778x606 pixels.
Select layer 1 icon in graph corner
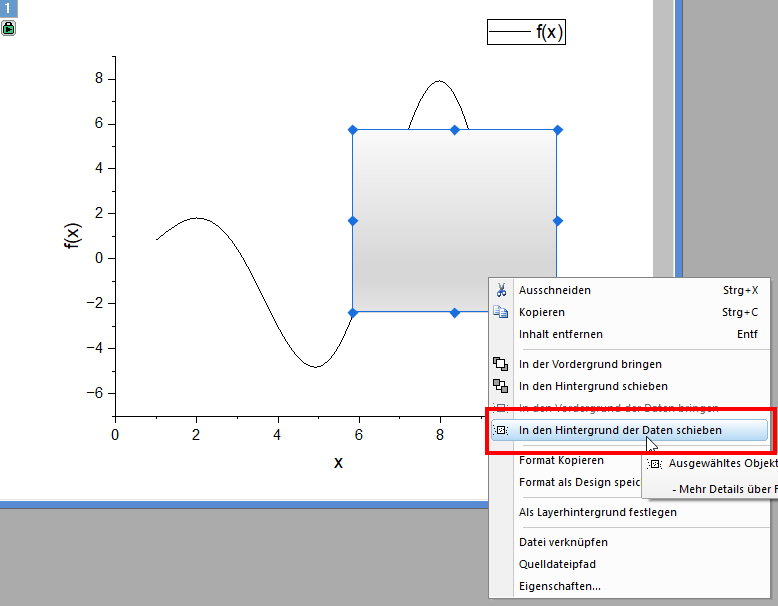pyautogui.click(x=9, y=9)
